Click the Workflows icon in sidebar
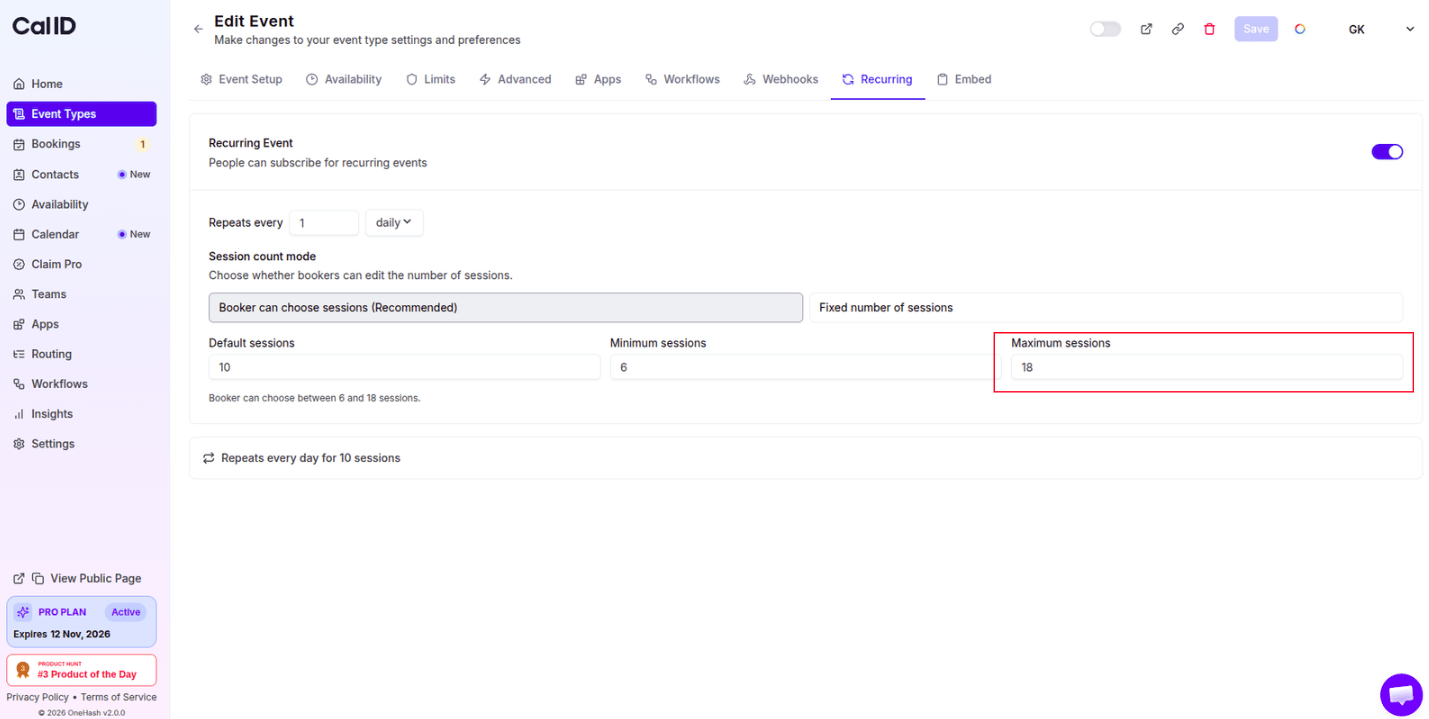Image resolution: width=1429 pixels, height=719 pixels. [x=19, y=384]
